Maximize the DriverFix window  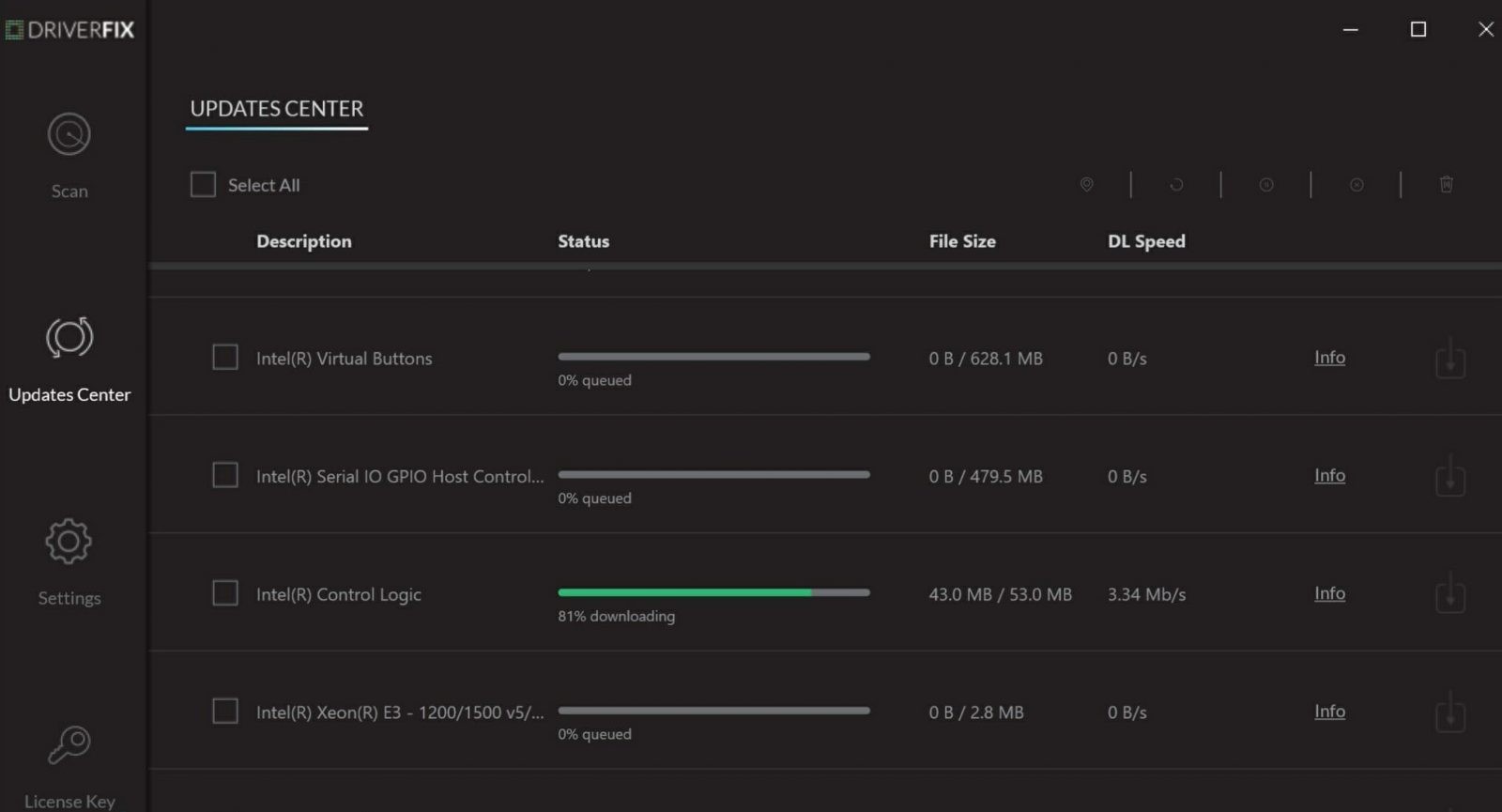[1418, 30]
